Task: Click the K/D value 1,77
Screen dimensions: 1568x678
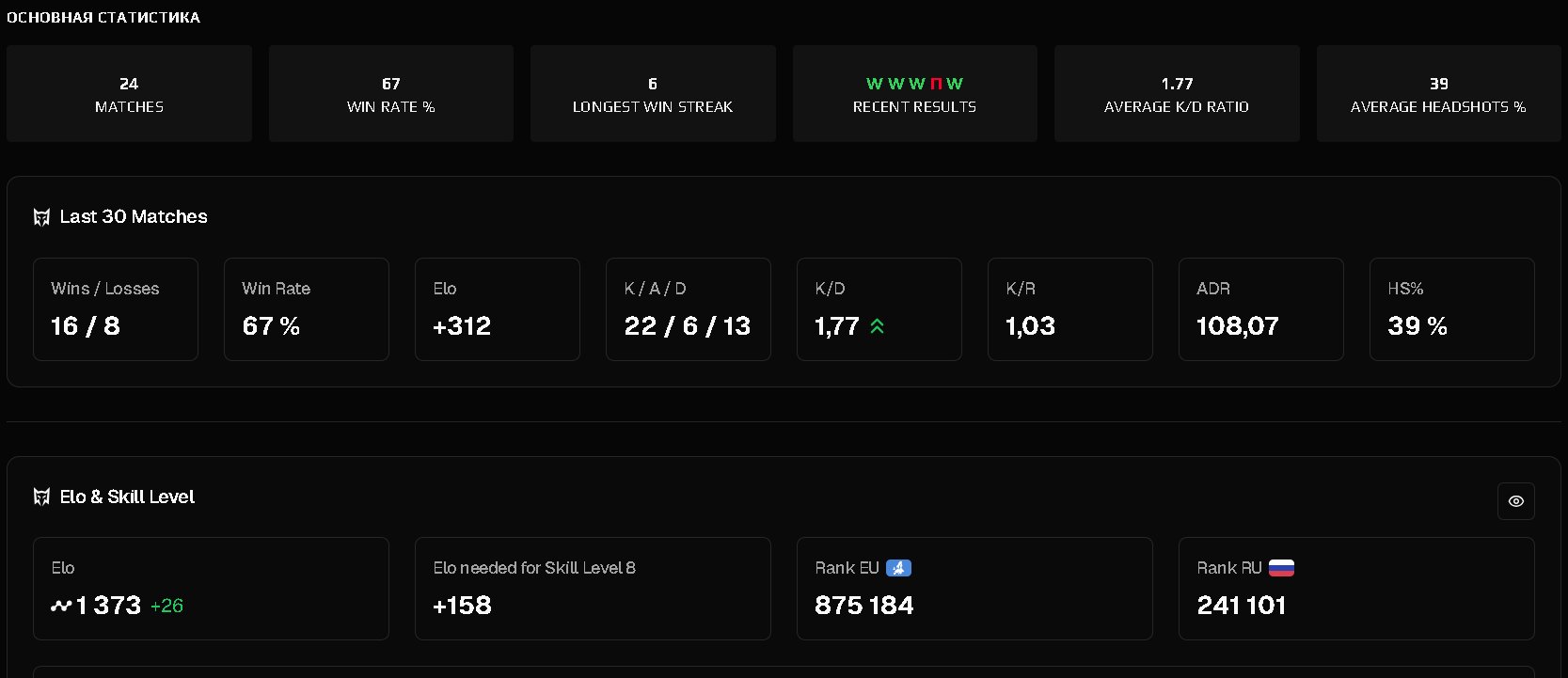Action: [837, 326]
